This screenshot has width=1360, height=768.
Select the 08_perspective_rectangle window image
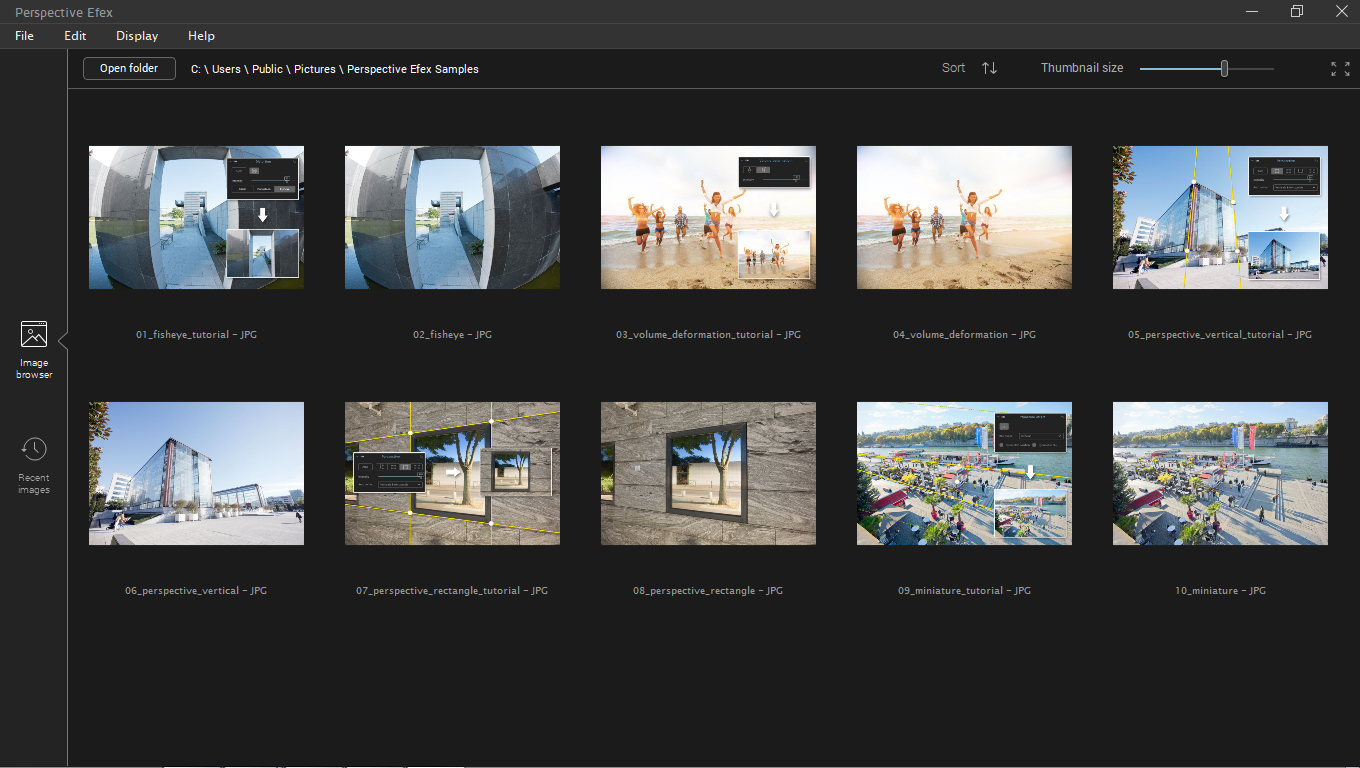coord(708,474)
